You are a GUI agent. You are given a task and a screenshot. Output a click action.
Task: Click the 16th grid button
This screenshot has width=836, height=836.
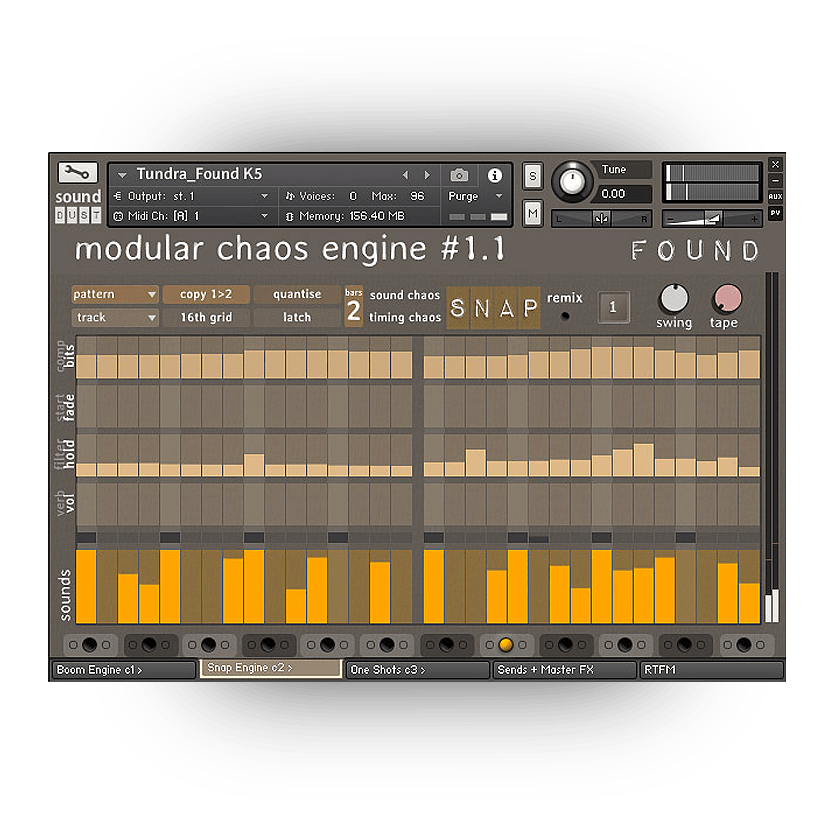pyautogui.click(x=206, y=318)
